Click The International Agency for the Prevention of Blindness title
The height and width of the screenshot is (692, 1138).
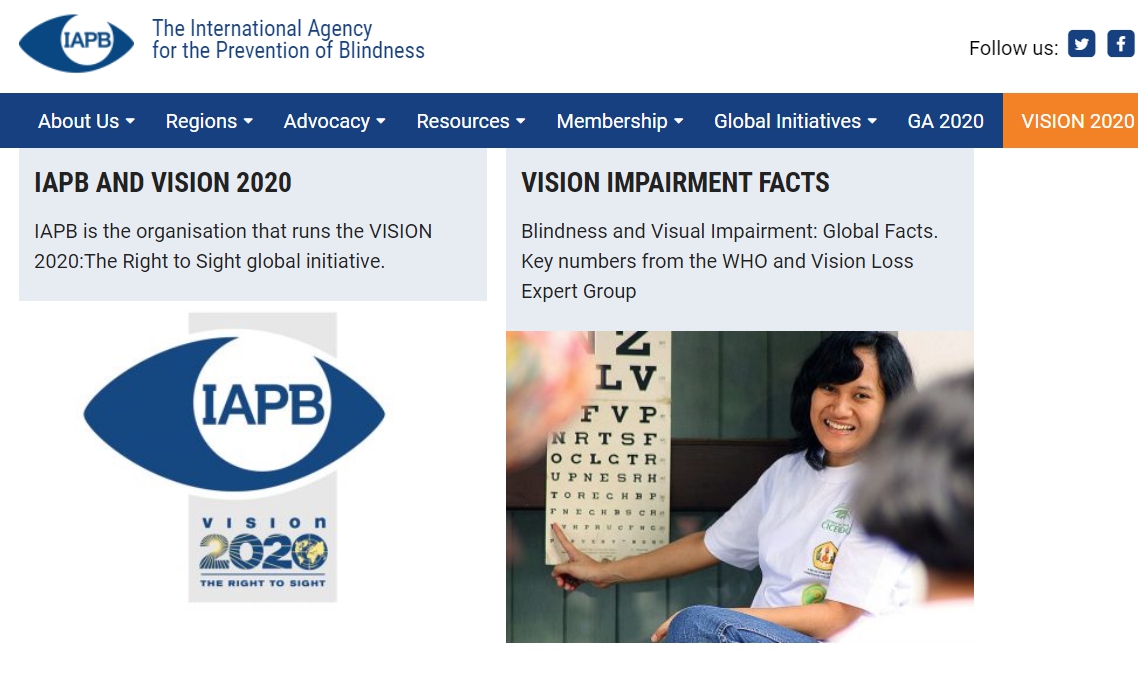click(x=288, y=39)
